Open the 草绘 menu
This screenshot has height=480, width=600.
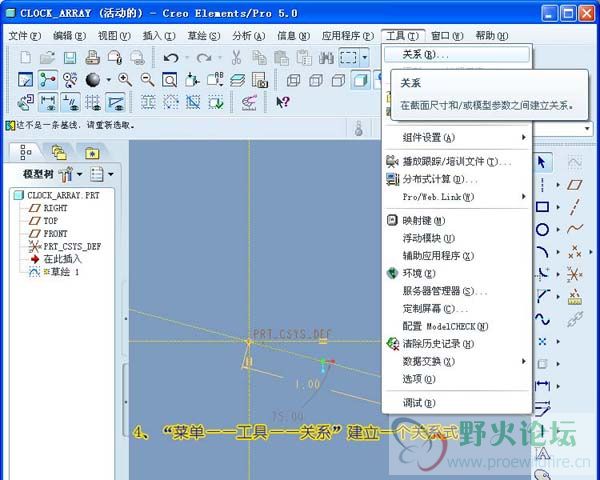click(x=204, y=36)
